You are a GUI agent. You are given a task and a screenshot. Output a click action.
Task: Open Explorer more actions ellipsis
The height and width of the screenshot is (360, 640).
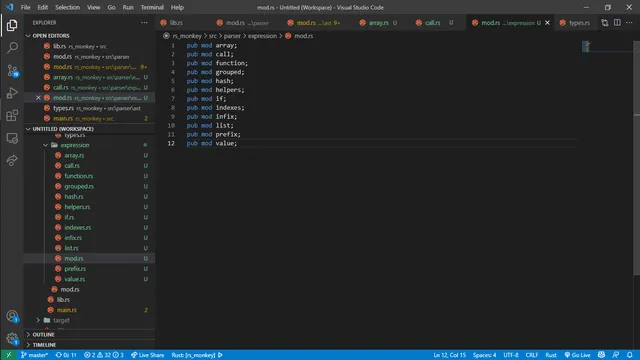point(144,22)
